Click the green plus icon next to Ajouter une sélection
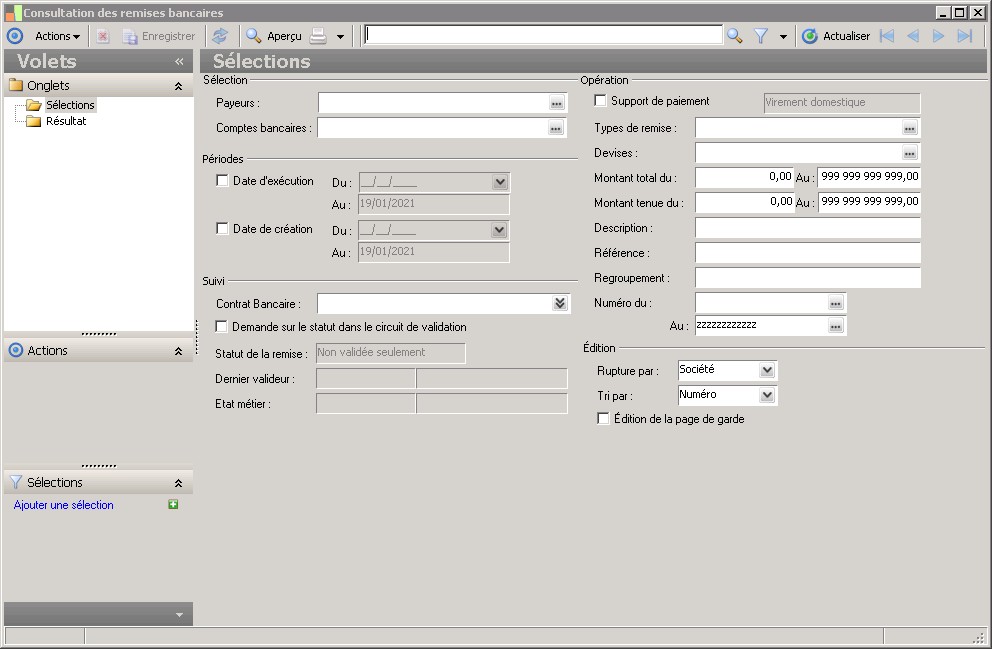Viewport: 992px width, 649px height. pyautogui.click(x=173, y=505)
